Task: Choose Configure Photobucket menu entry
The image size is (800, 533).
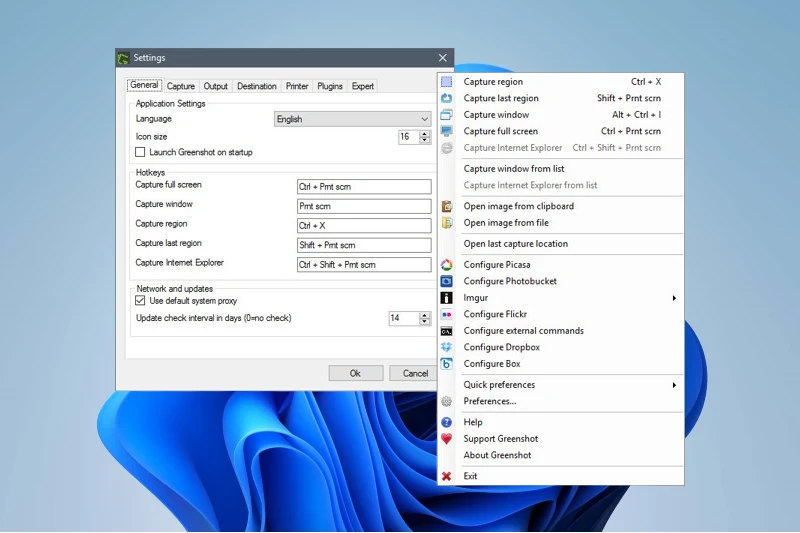Action: 560,281
